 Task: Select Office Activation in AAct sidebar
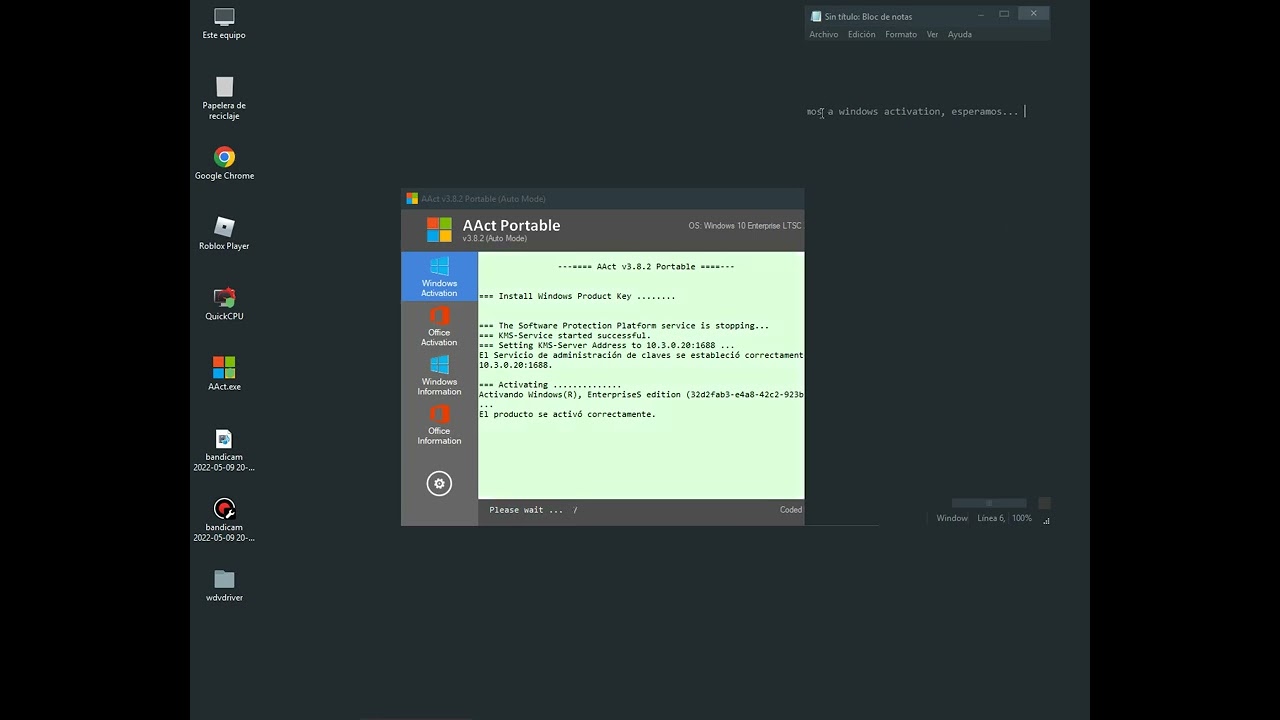[439, 326]
